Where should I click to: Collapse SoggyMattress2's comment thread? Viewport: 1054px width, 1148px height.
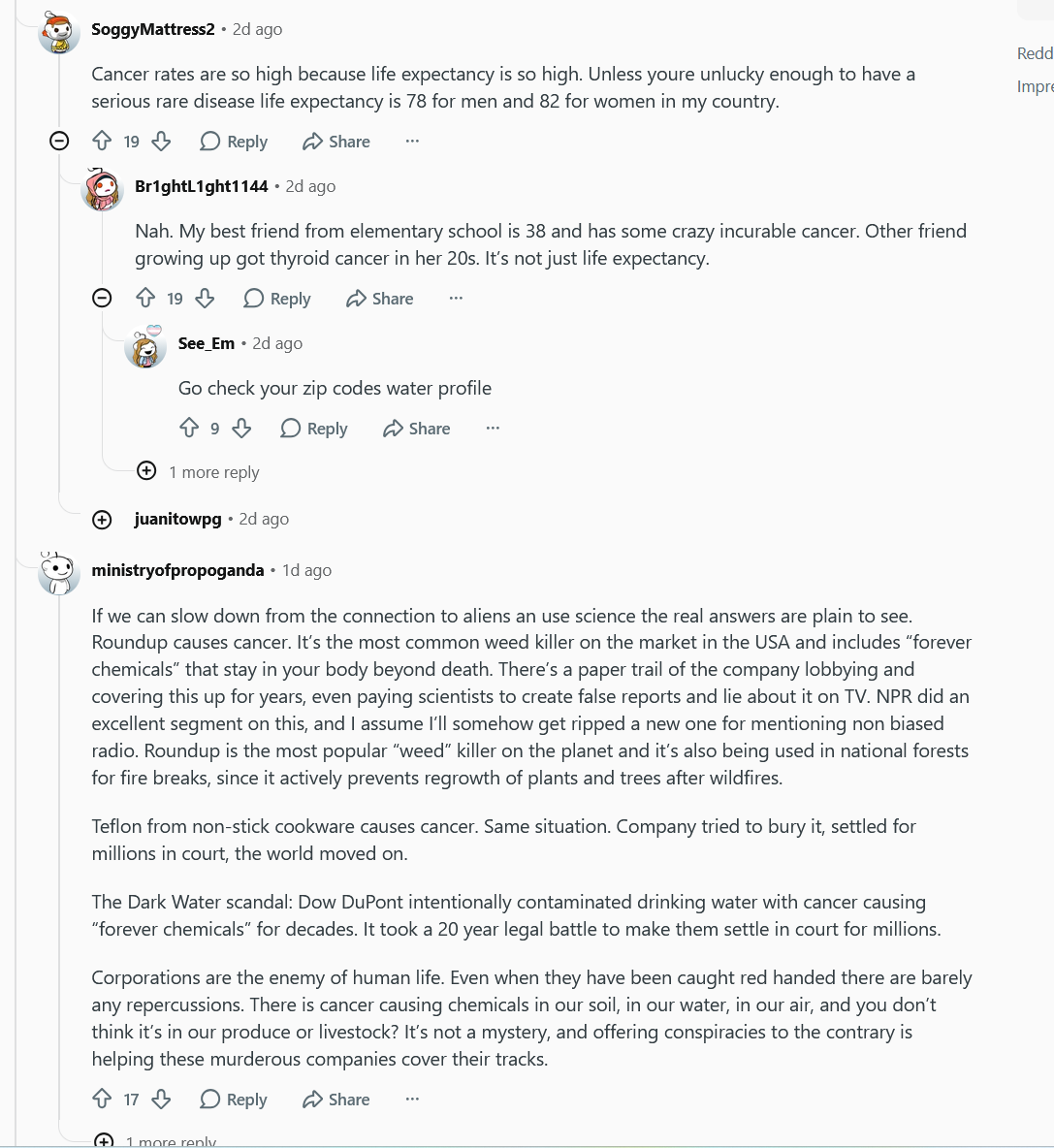click(59, 141)
